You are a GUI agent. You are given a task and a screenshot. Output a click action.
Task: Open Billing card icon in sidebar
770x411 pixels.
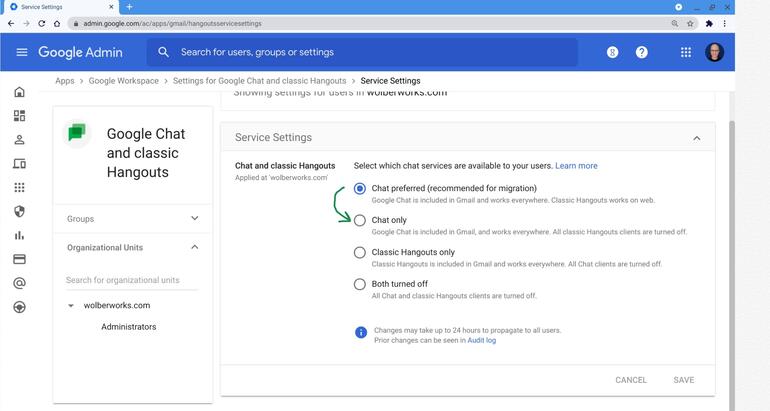(20, 259)
